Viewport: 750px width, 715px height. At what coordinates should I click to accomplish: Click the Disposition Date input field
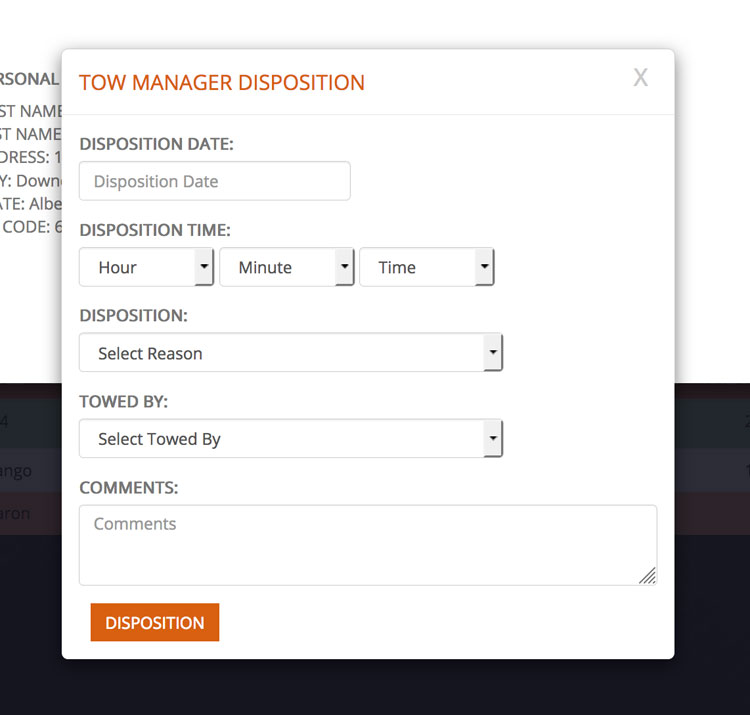click(x=214, y=181)
